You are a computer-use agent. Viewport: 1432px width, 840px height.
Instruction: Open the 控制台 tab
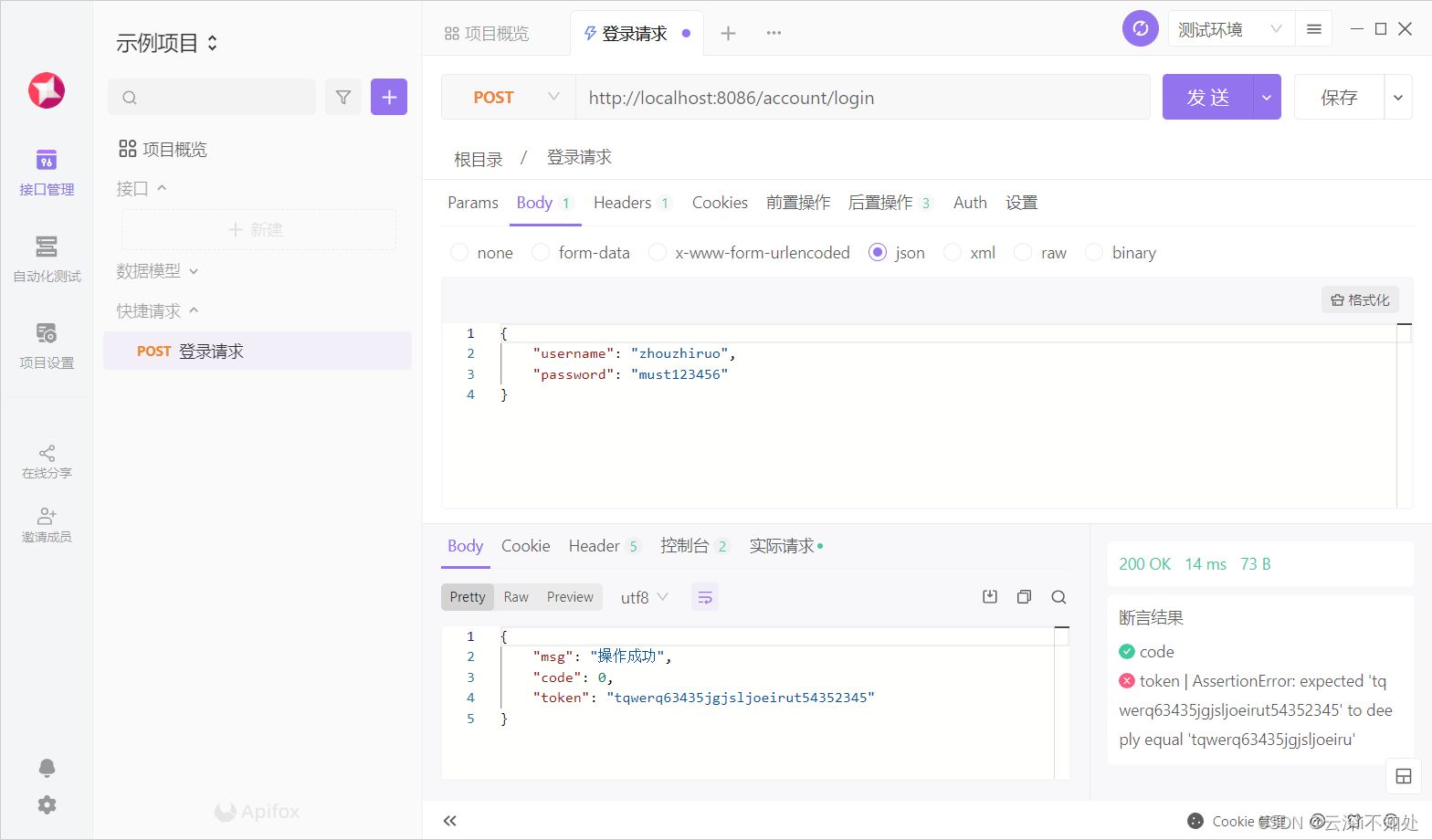coord(694,546)
